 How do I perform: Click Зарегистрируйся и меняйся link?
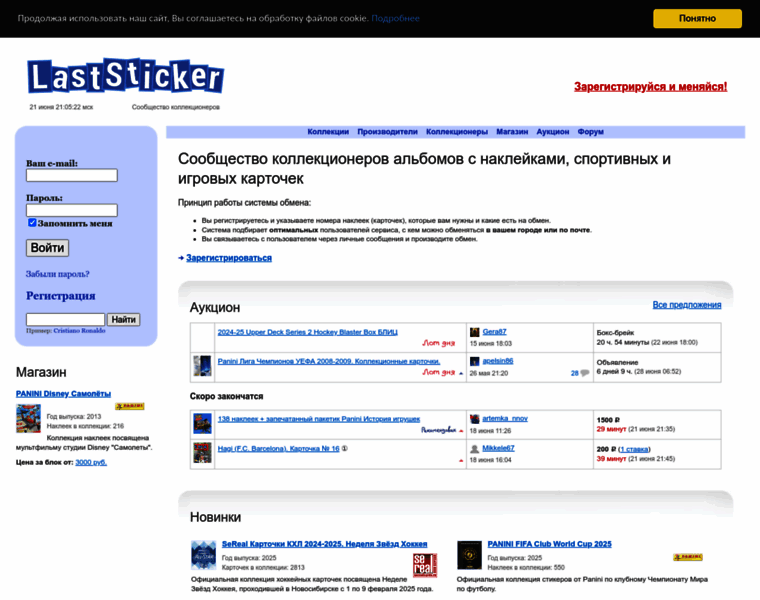click(650, 87)
